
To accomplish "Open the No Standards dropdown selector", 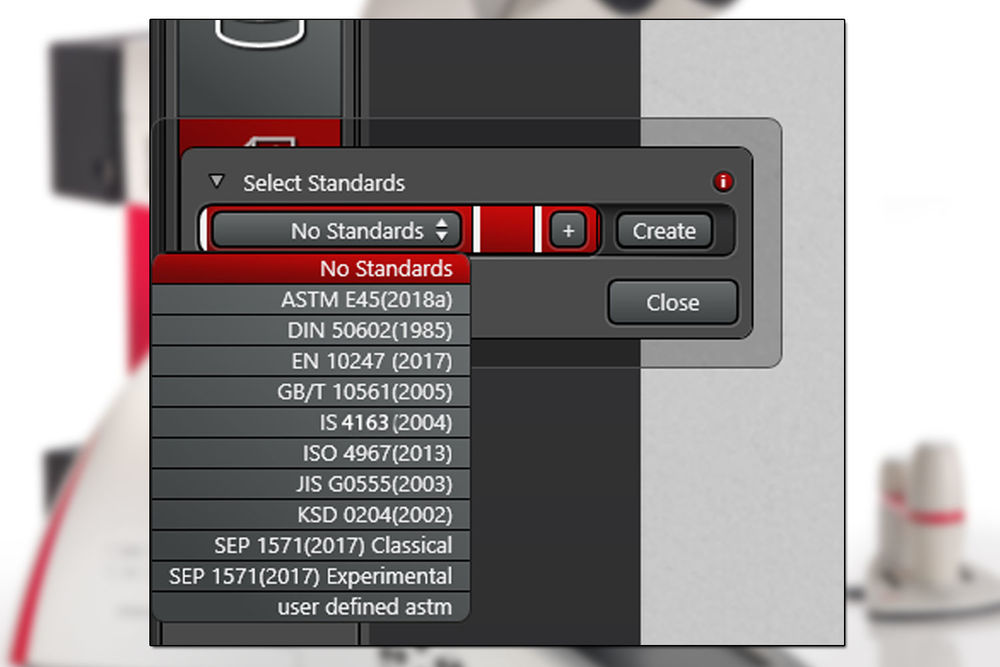I will (x=336, y=231).
